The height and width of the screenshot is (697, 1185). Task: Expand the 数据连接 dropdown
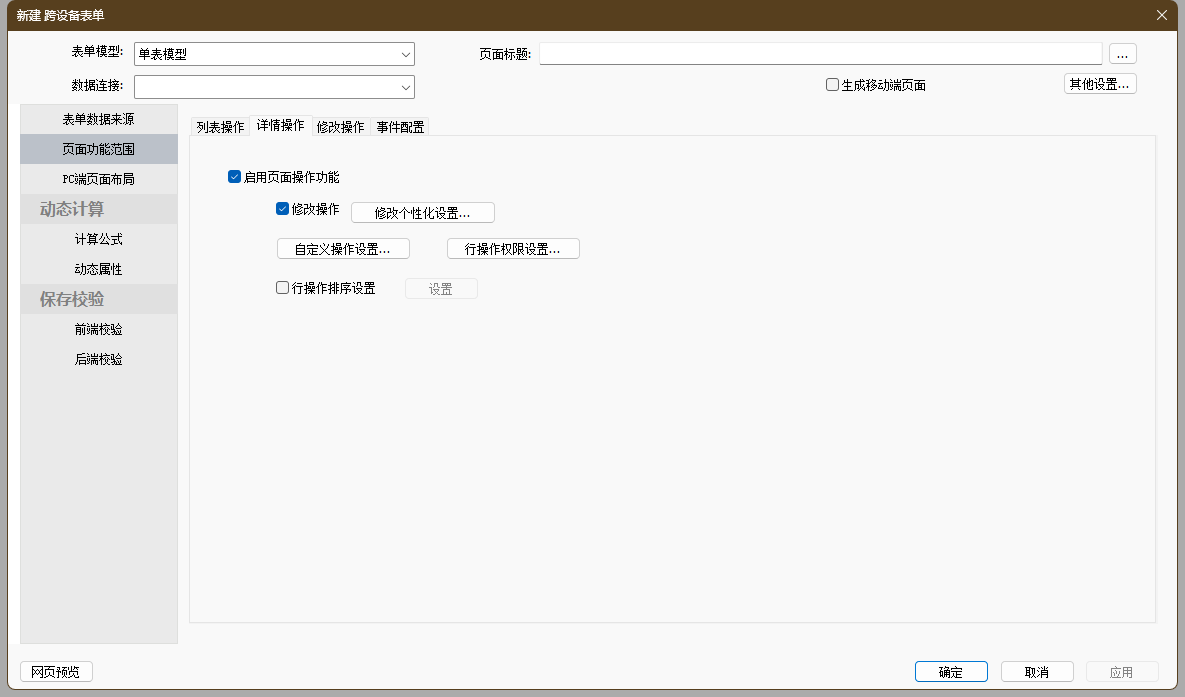(x=406, y=87)
